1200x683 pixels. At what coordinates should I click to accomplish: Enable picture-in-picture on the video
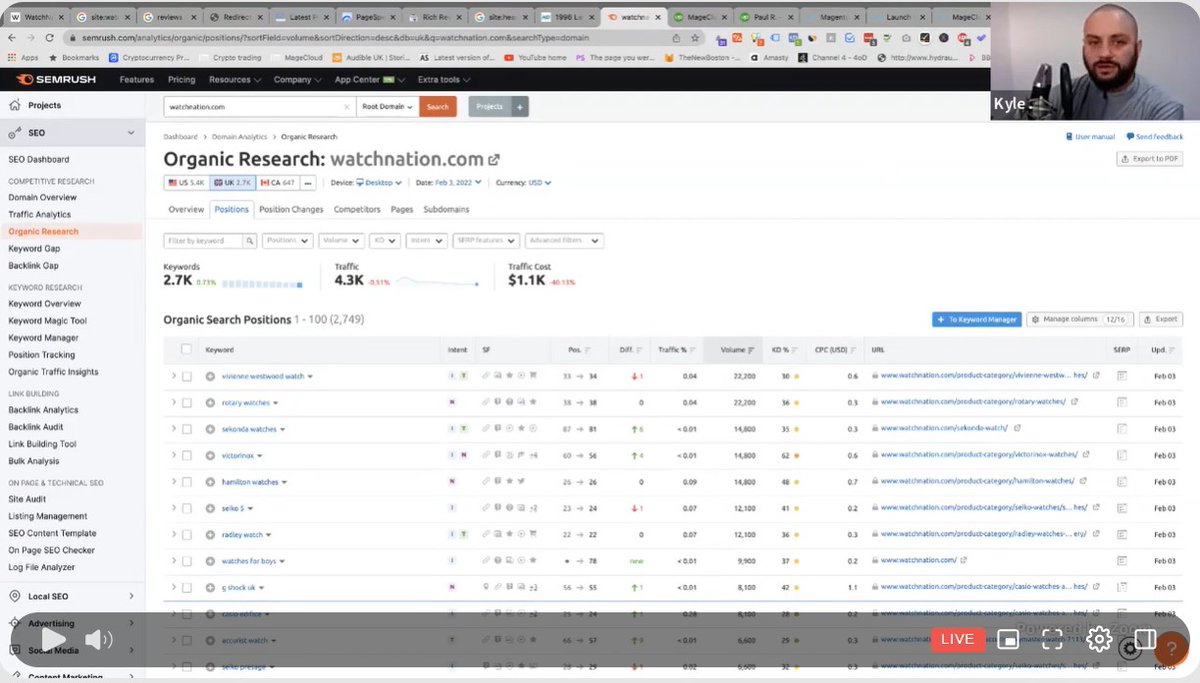pos(1009,640)
